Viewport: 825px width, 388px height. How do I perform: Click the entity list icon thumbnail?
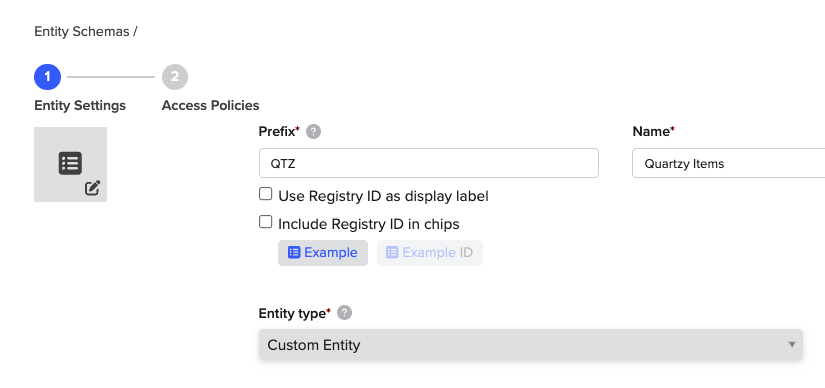[x=71, y=163]
